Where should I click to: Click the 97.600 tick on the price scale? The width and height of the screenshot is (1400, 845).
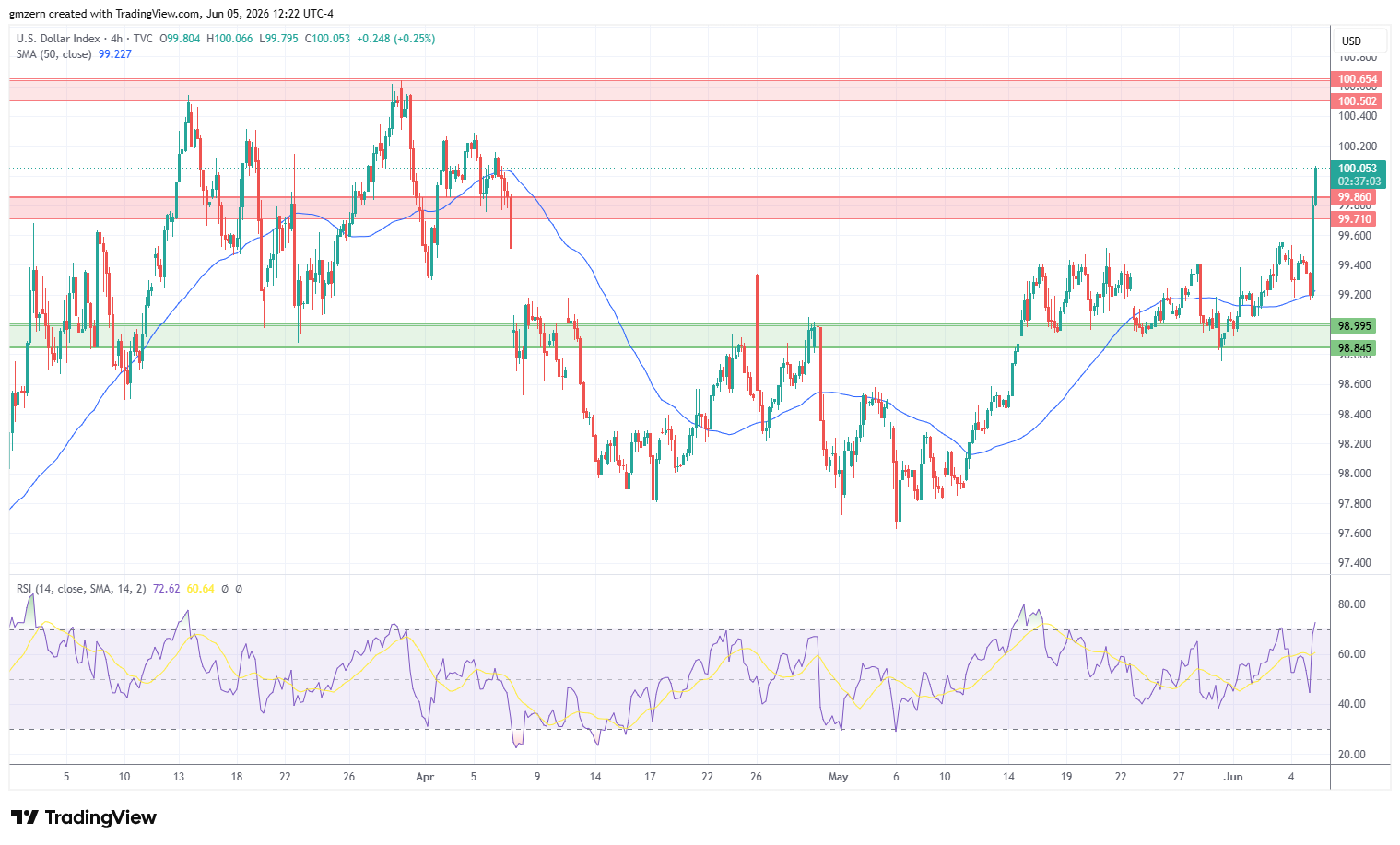click(1355, 534)
